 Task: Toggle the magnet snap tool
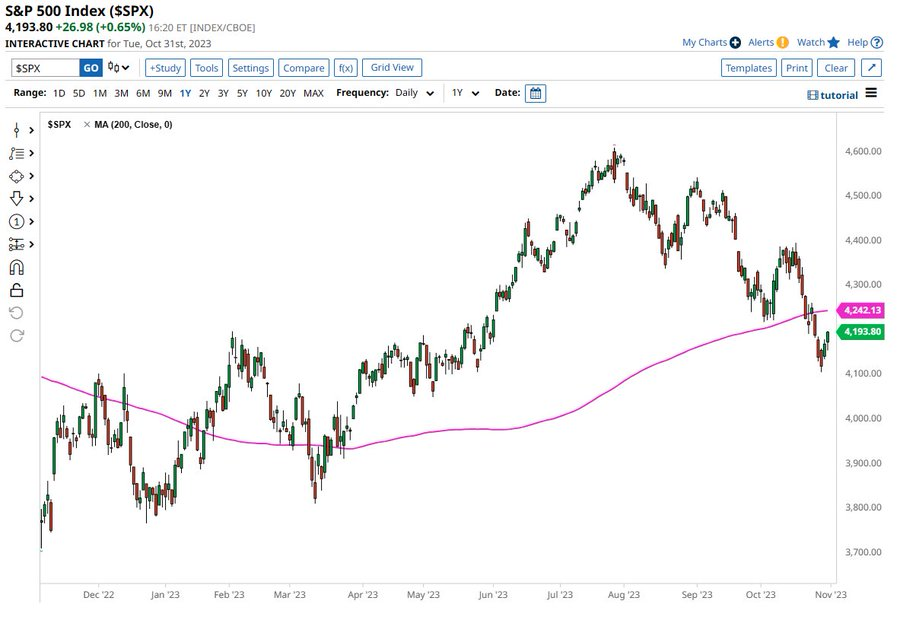(x=16, y=268)
